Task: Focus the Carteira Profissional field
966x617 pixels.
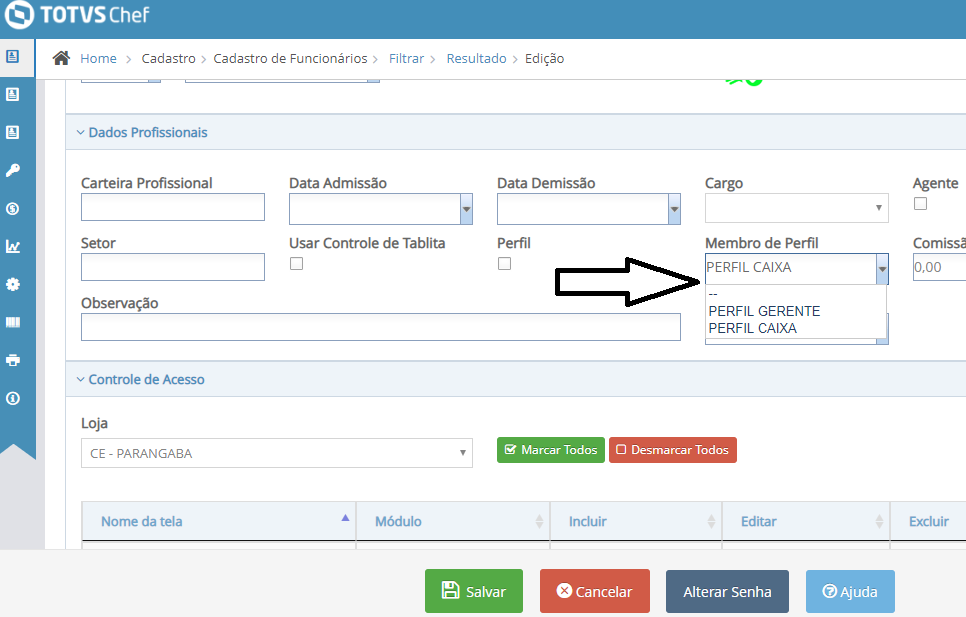Action: point(172,207)
